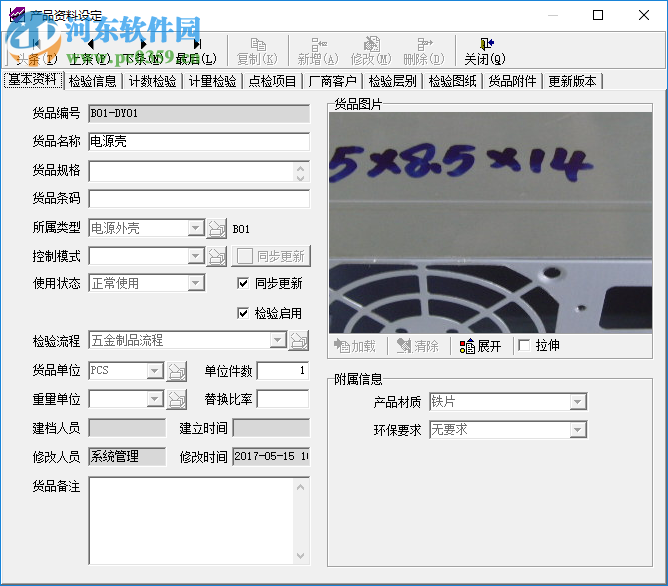
Task: Click the 货品规格 spinner up arrow
Action: (x=301, y=167)
